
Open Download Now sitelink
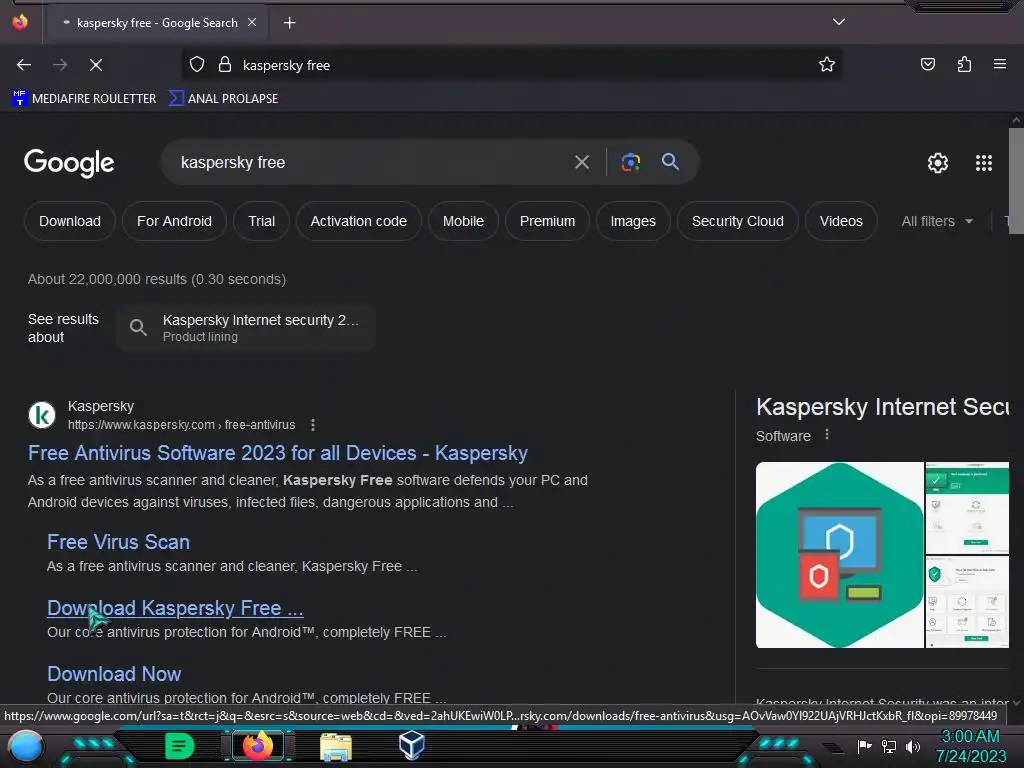click(114, 674)
